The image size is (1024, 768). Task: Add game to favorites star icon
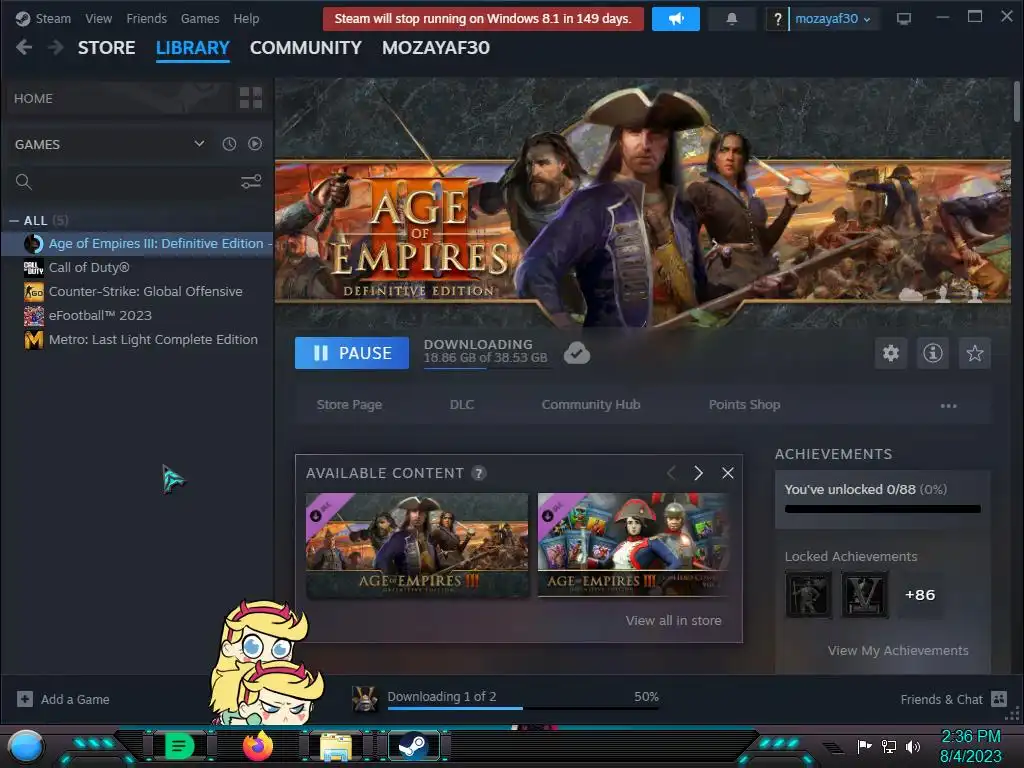coord(974,353)
